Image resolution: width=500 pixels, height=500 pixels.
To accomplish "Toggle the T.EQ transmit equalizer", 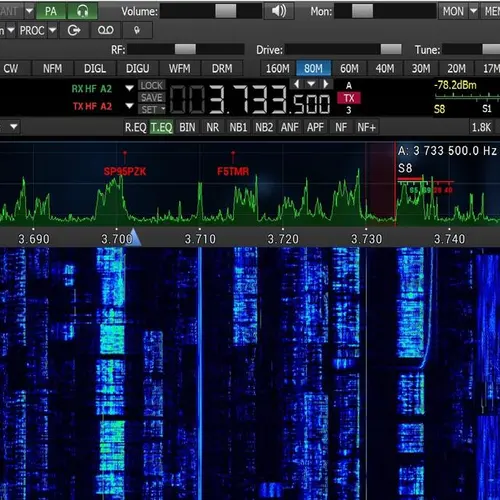I will (161, 127).
